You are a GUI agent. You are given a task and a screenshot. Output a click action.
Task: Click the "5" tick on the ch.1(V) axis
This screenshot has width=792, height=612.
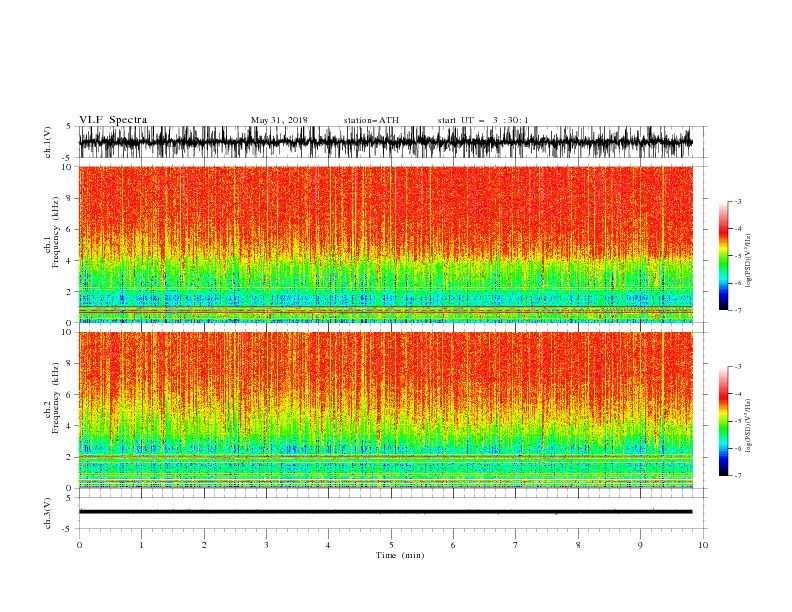69,126
